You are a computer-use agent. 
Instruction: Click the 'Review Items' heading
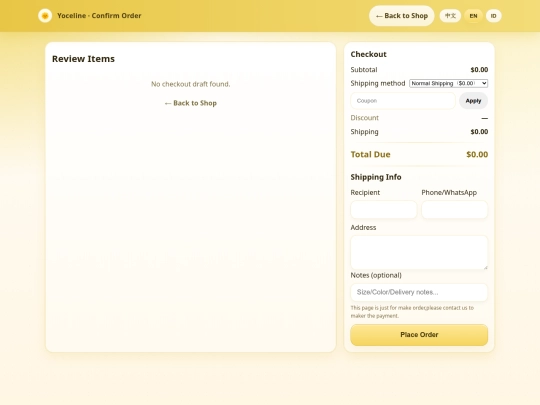(x=83, y=59)
